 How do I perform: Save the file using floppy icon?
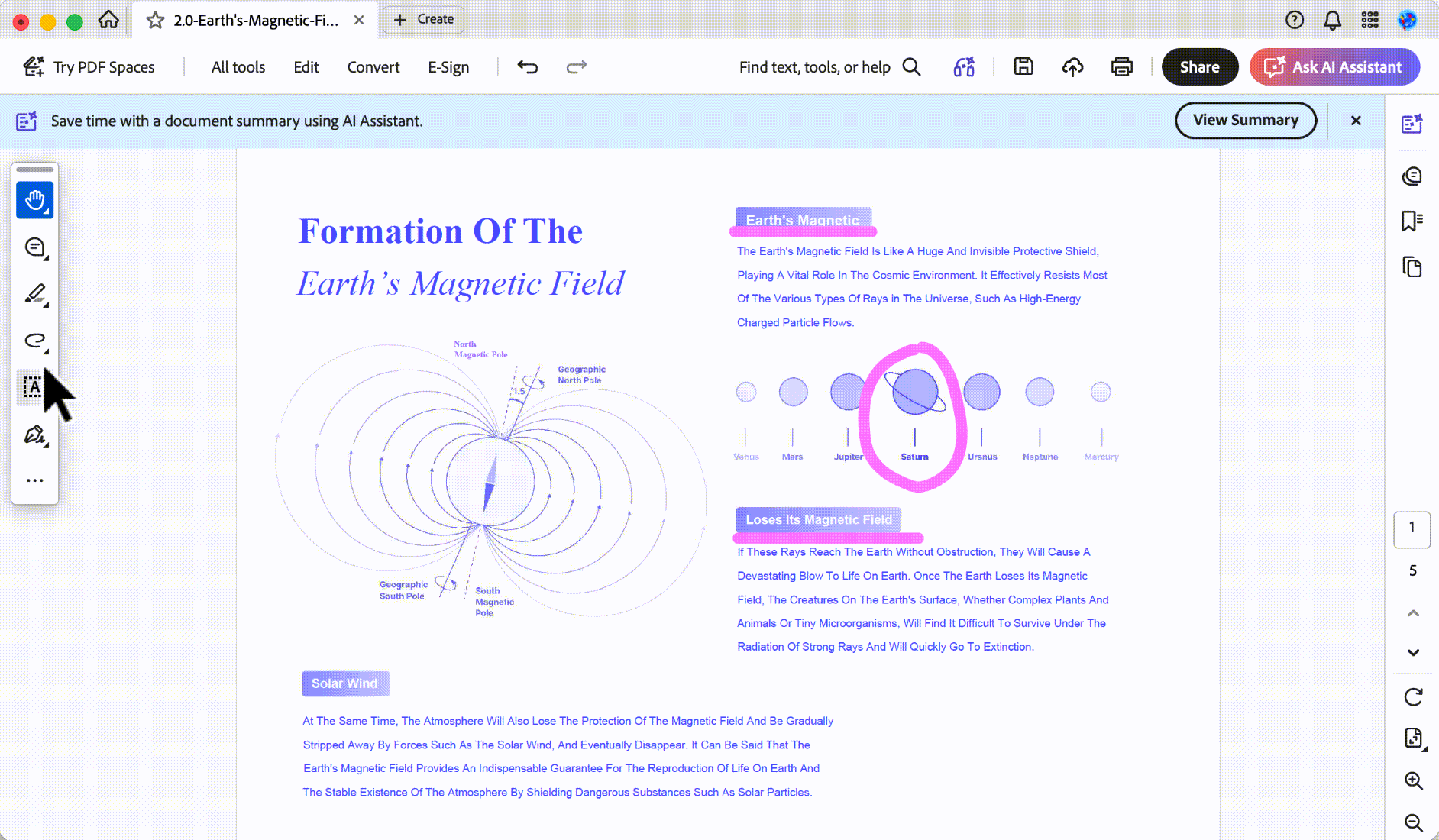[1023, 67]
